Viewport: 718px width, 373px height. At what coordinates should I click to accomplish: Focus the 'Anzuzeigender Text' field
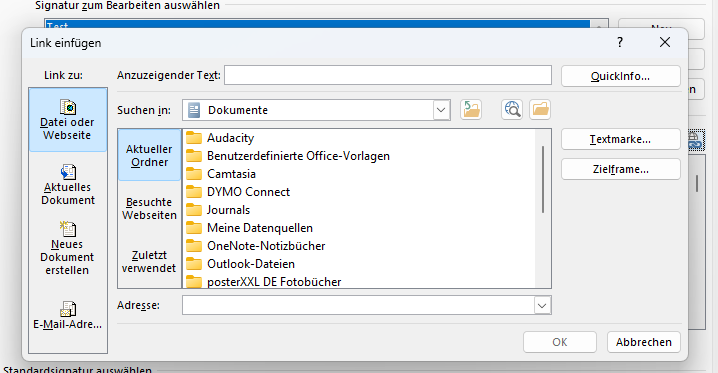pos(387,75)
